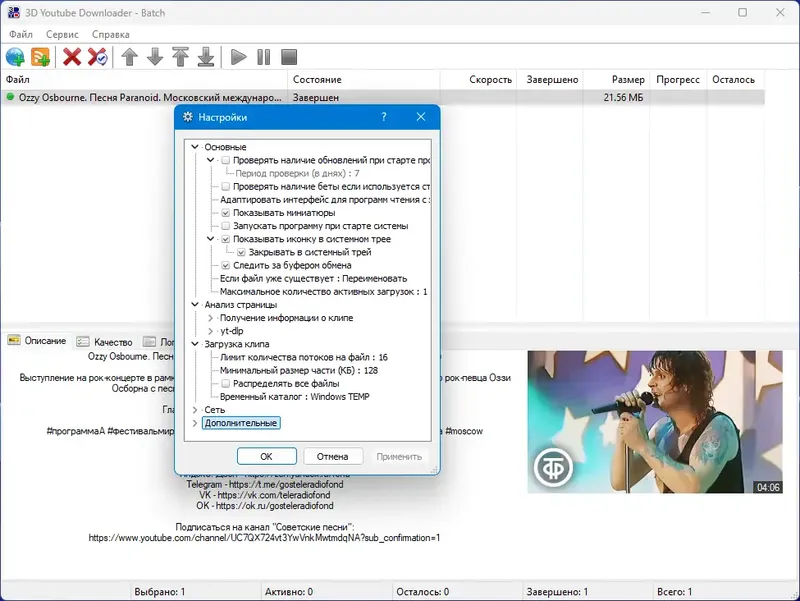
Task: Click the delete completed downloads icon
Action: (x=97, y=57)
